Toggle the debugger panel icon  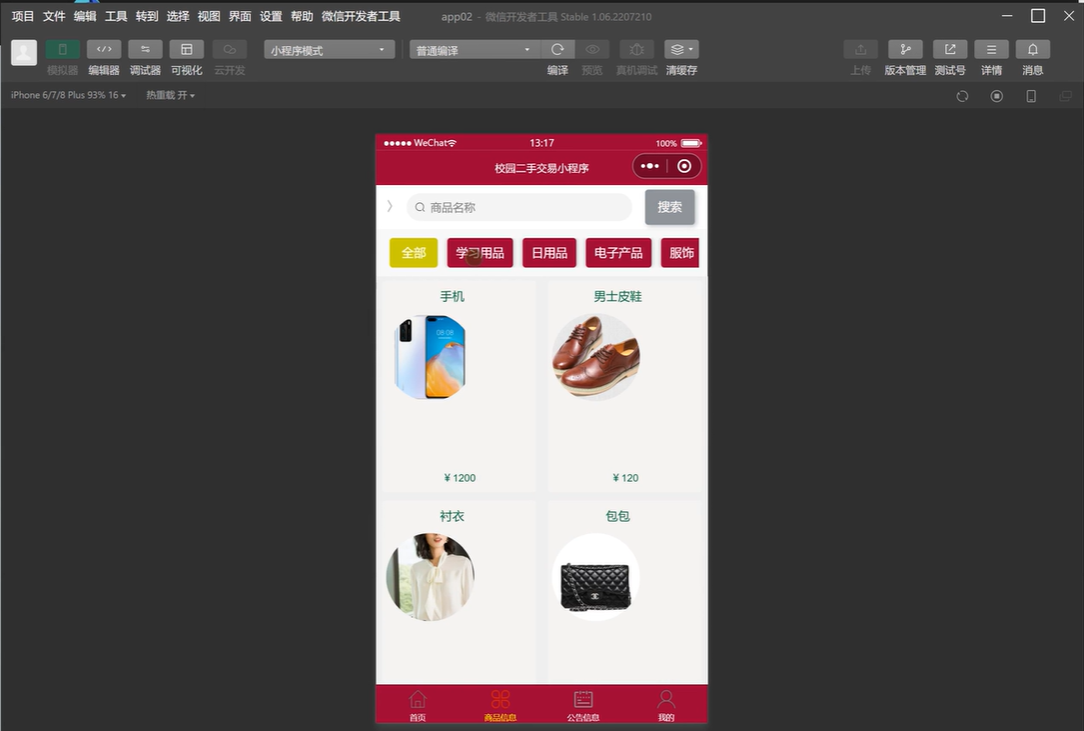[x=145, y=50]
